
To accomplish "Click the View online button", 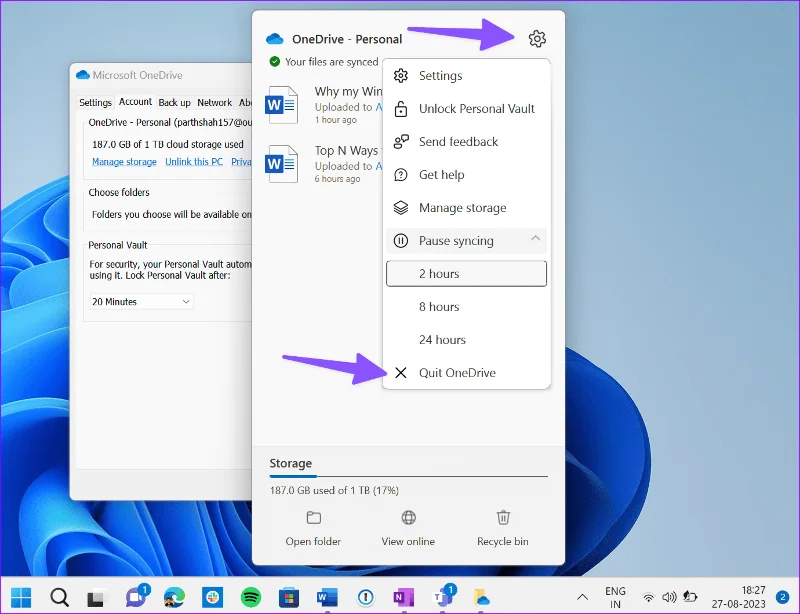I will (x=408, y=528).
